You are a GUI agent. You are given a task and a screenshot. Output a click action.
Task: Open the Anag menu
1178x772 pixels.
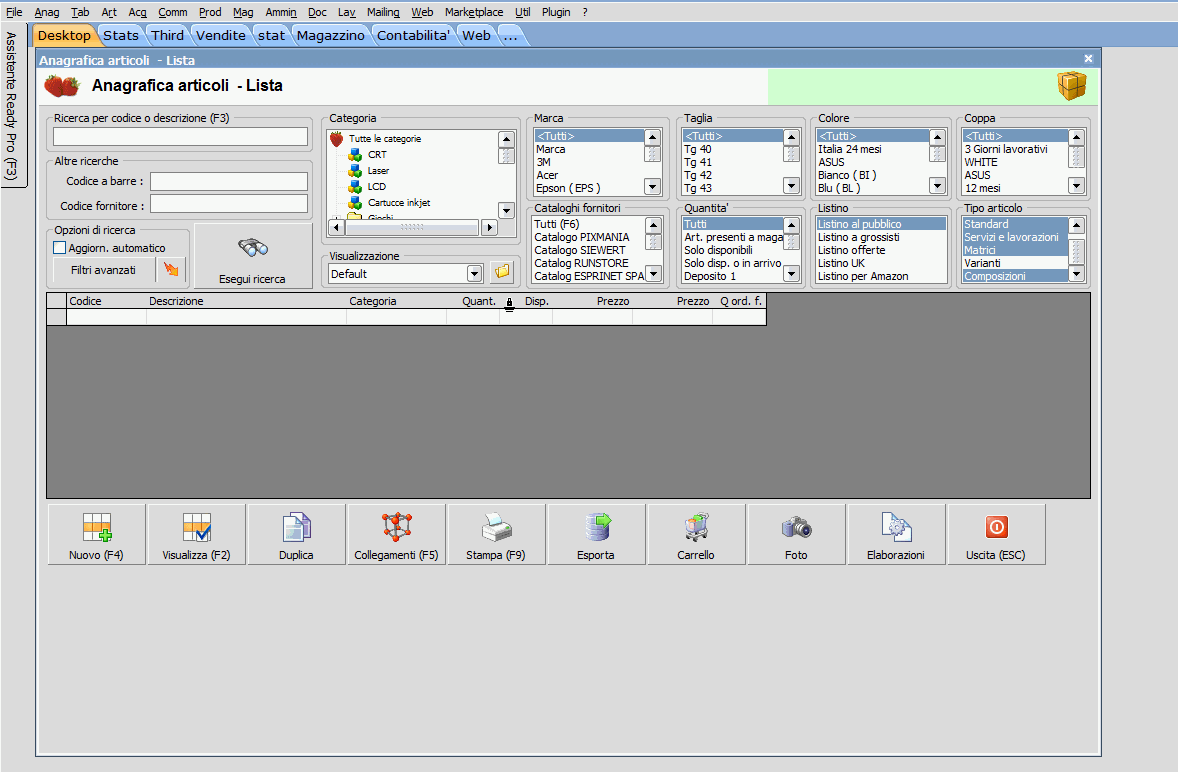(x=47, y=12)
